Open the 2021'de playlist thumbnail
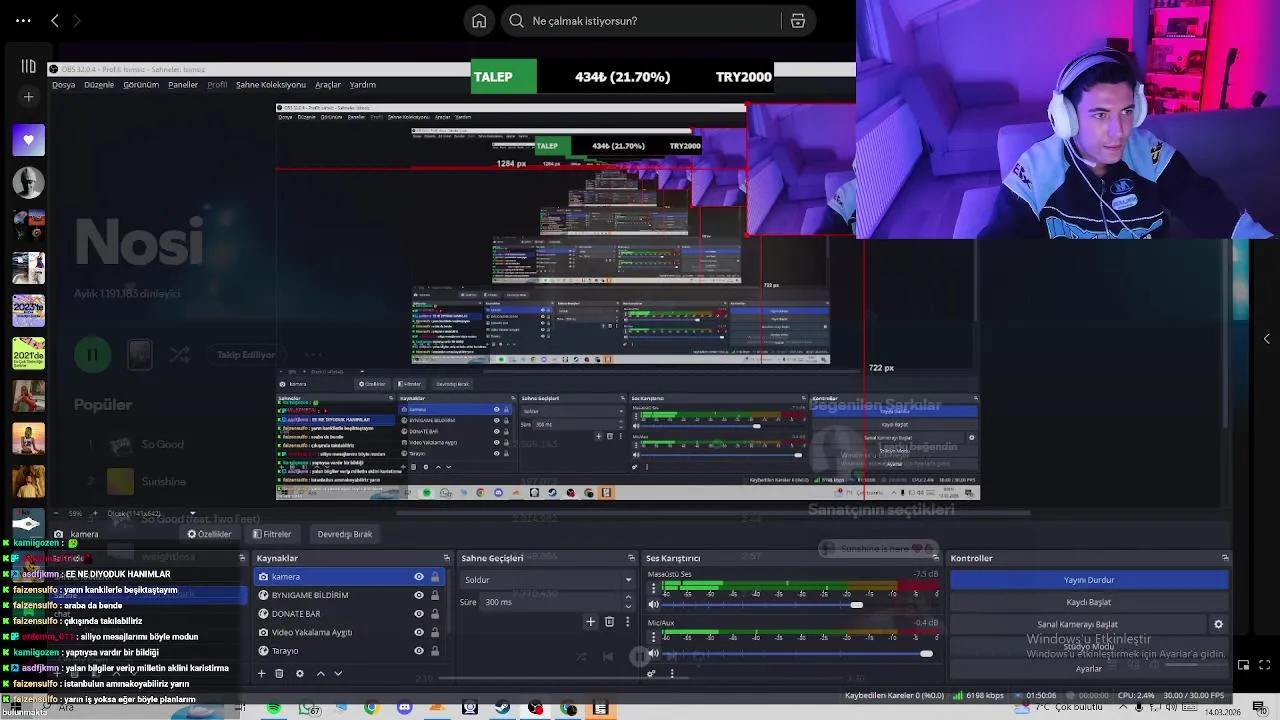 [28, 354]
